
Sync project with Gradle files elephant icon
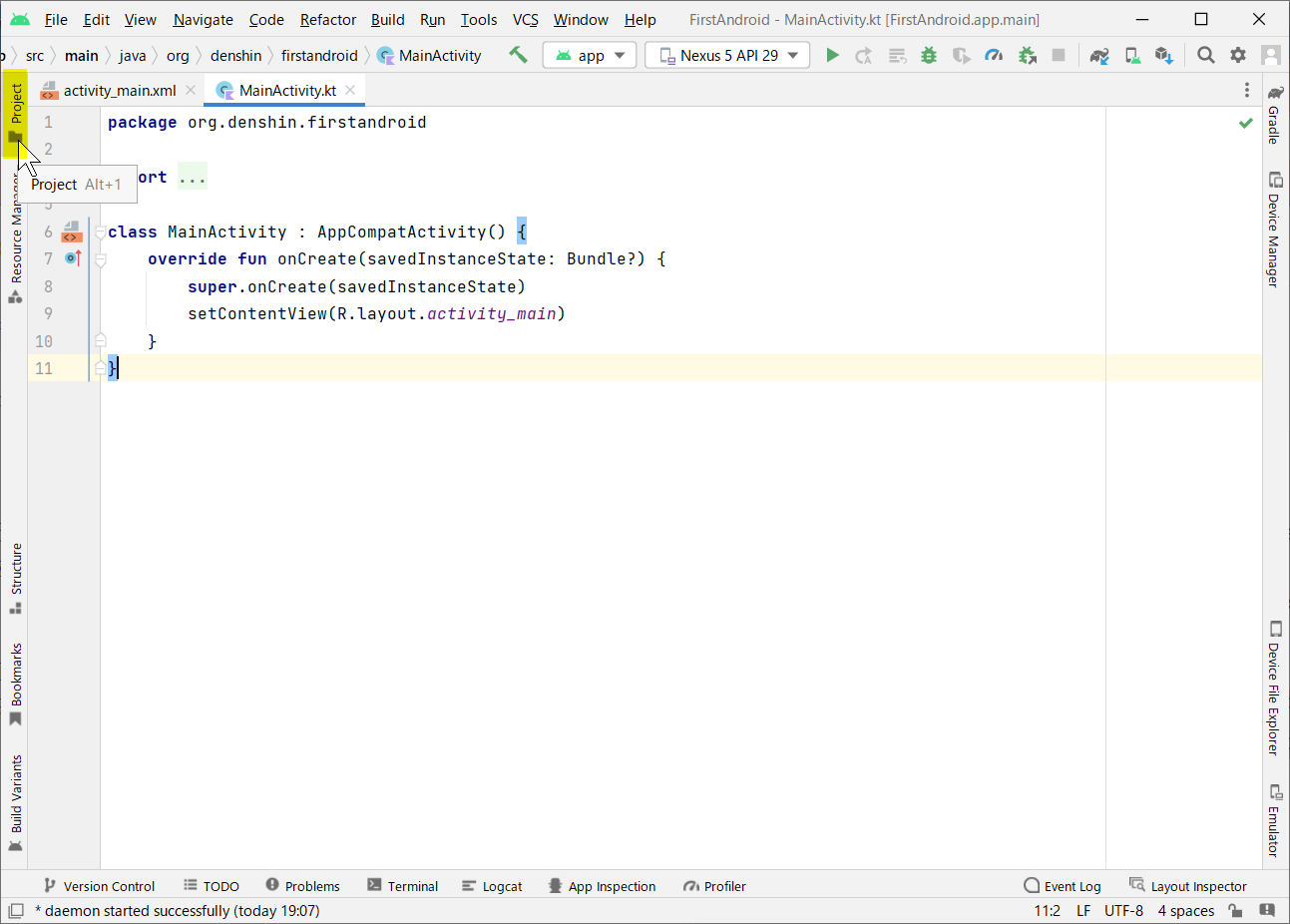point(1098,55)
